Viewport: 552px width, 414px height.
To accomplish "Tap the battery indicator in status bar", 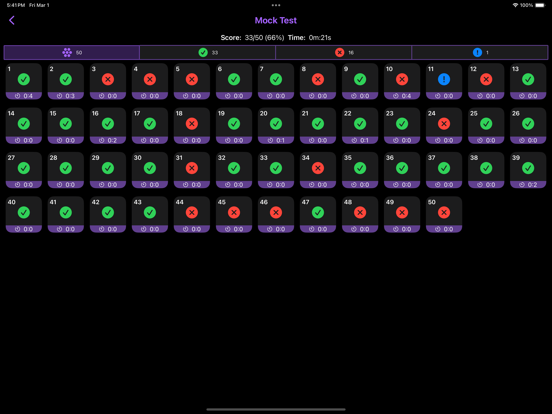I will coord(540,5).
